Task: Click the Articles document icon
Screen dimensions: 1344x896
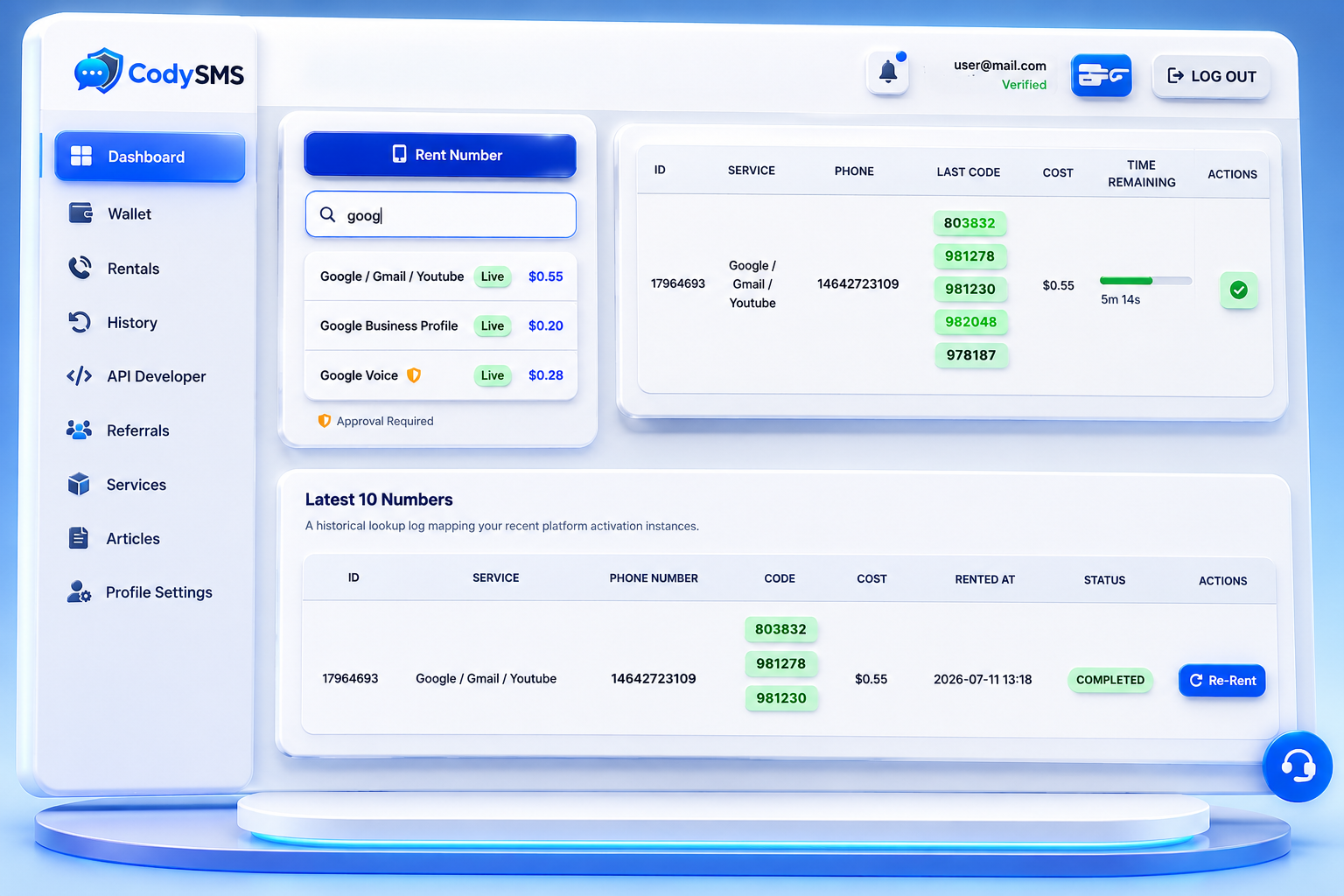Action: point(79,538)
